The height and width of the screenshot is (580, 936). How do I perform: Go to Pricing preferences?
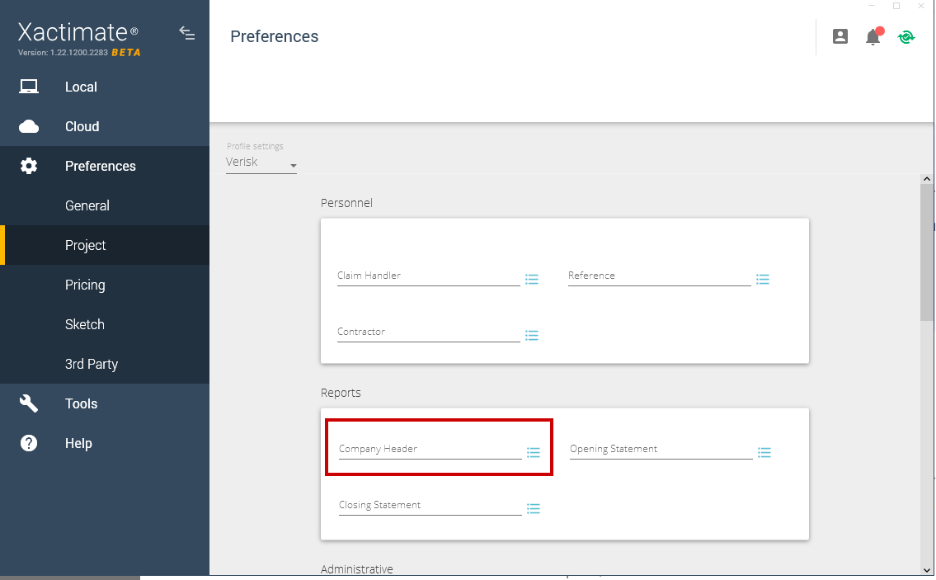tap(85, 285)
